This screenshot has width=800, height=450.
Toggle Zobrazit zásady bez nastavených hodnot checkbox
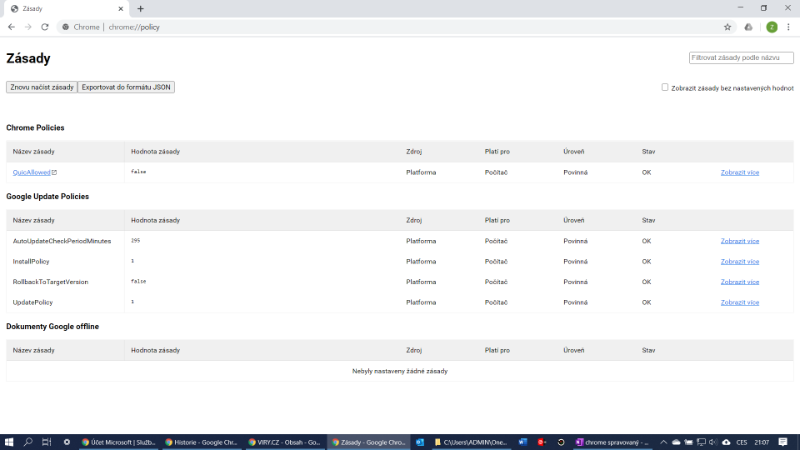click(665, 87)
